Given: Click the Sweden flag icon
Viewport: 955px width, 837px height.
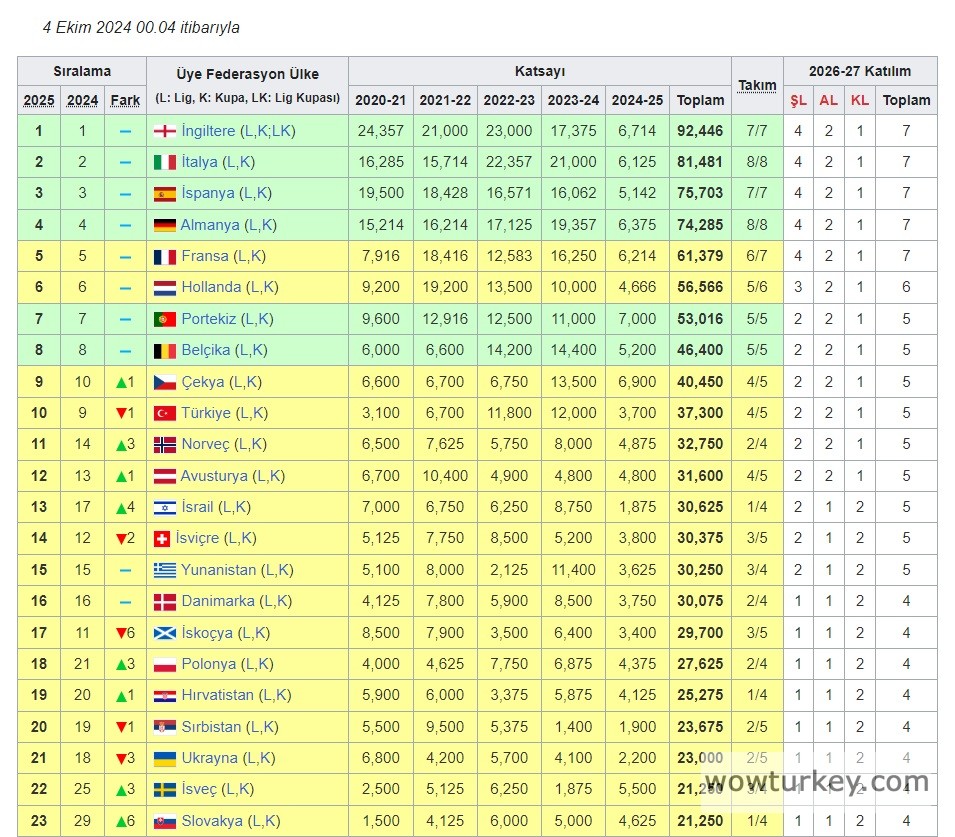Looking at the screenshot, I should pyautogui.click(x=165, y=790).
